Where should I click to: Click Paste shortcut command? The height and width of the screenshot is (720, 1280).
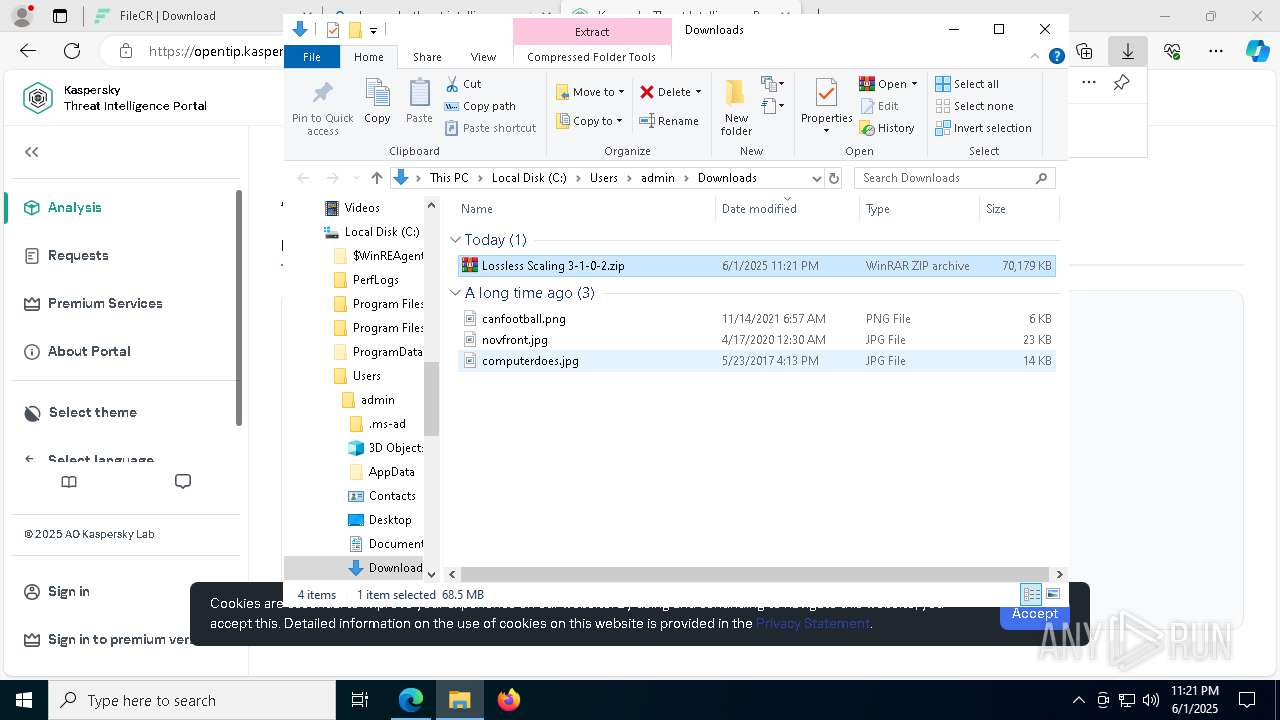(x=490, y=128)
